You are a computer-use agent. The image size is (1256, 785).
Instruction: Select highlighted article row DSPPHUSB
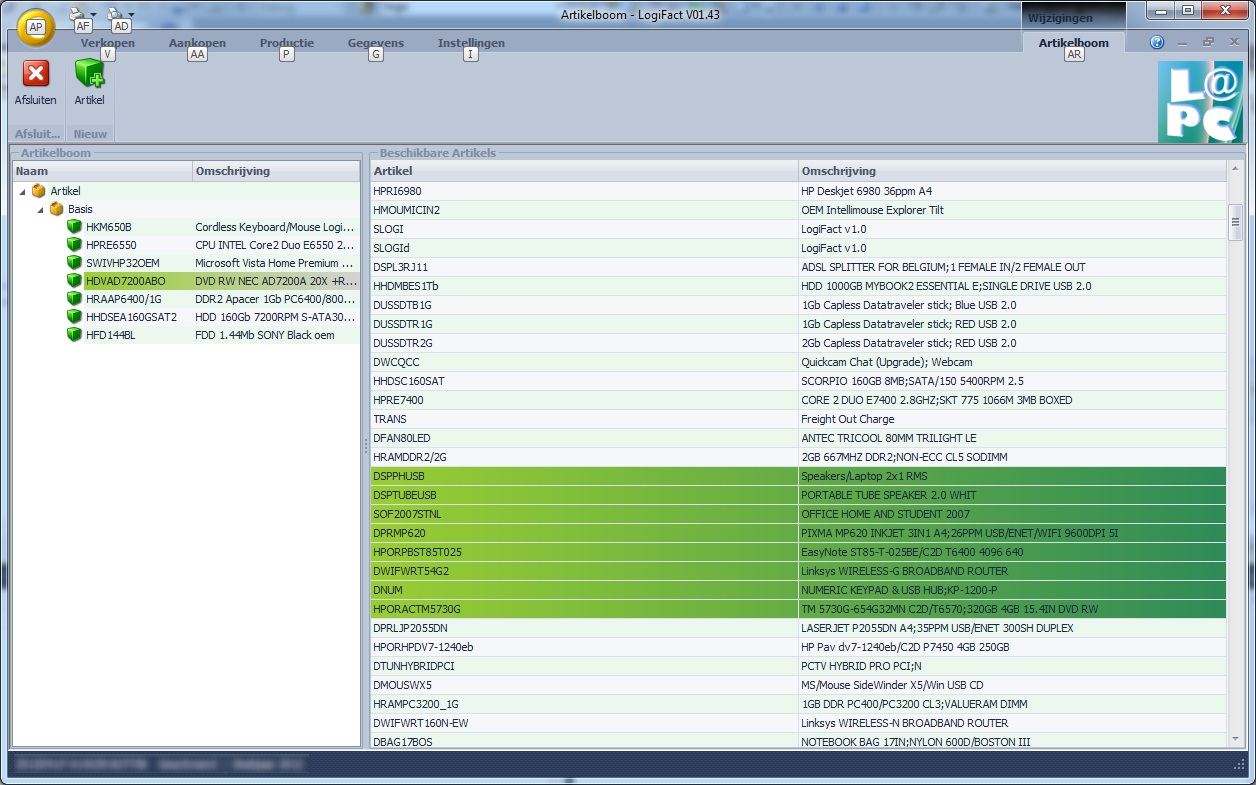click(x=798, y=476)
